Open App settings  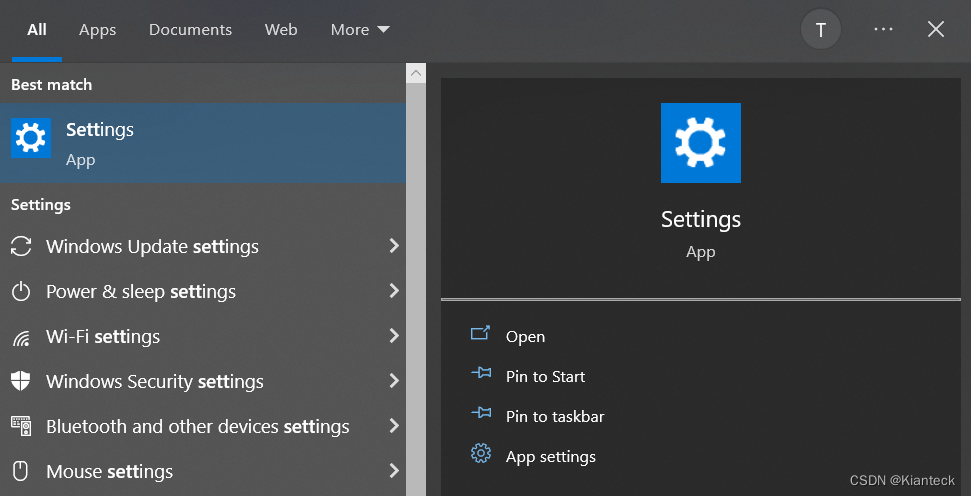pos(551,457)
